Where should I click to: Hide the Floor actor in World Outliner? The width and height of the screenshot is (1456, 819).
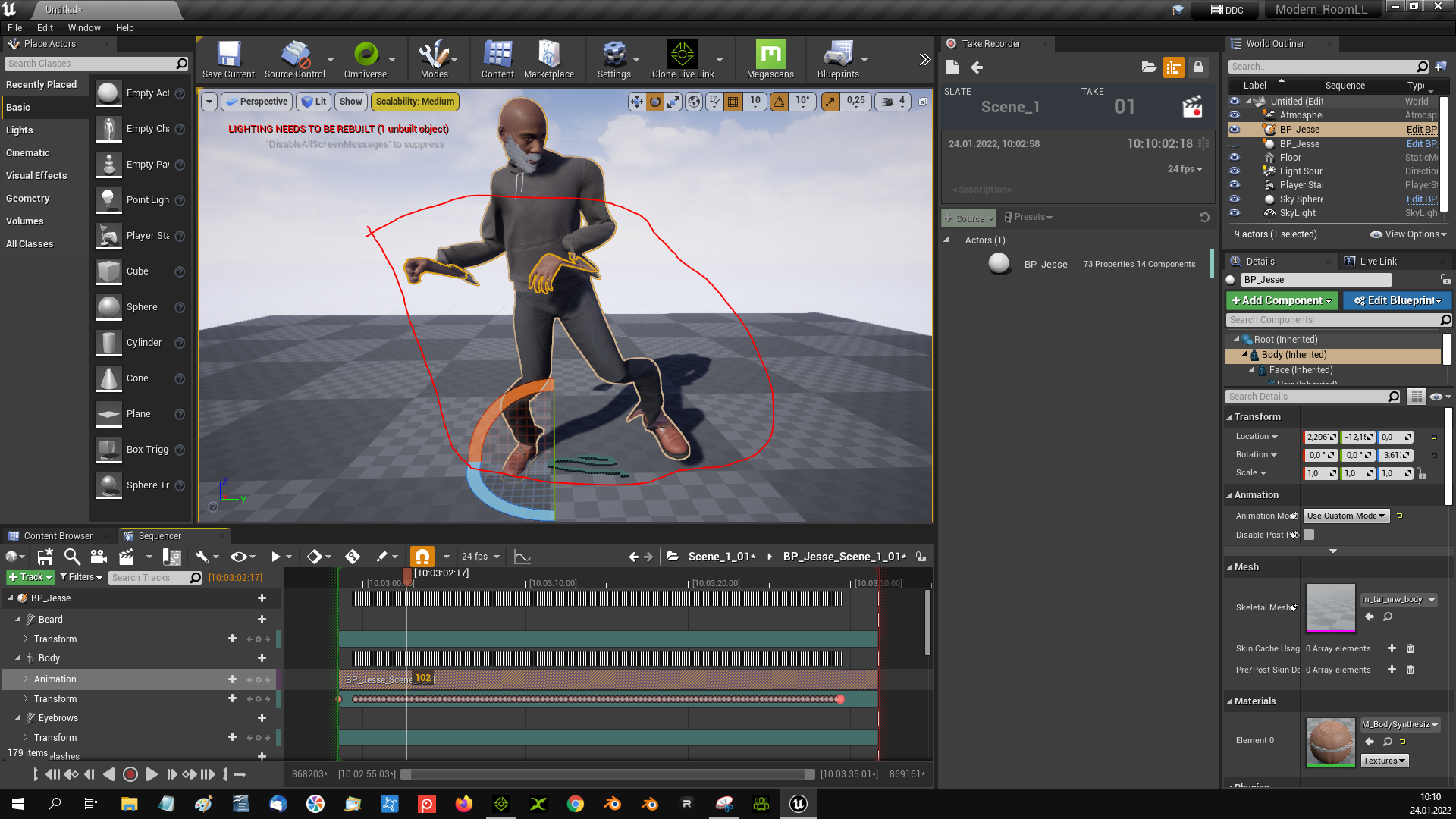(1235, 158)
